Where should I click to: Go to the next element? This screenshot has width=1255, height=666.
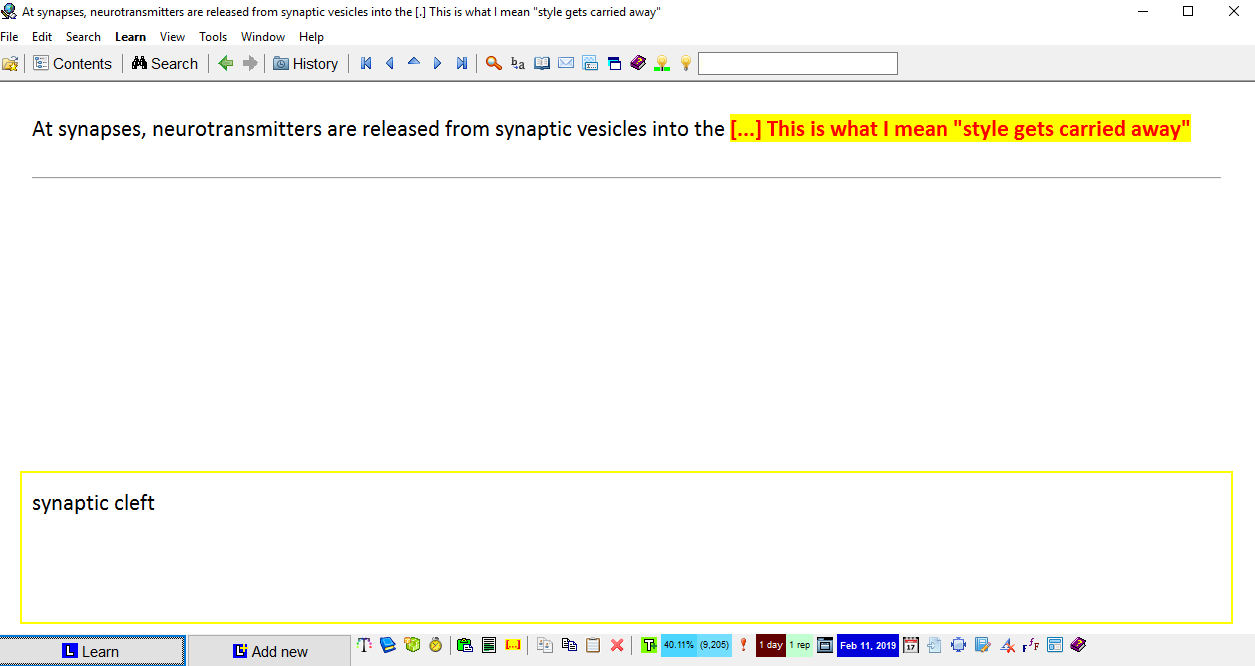(x=438, y=63)
